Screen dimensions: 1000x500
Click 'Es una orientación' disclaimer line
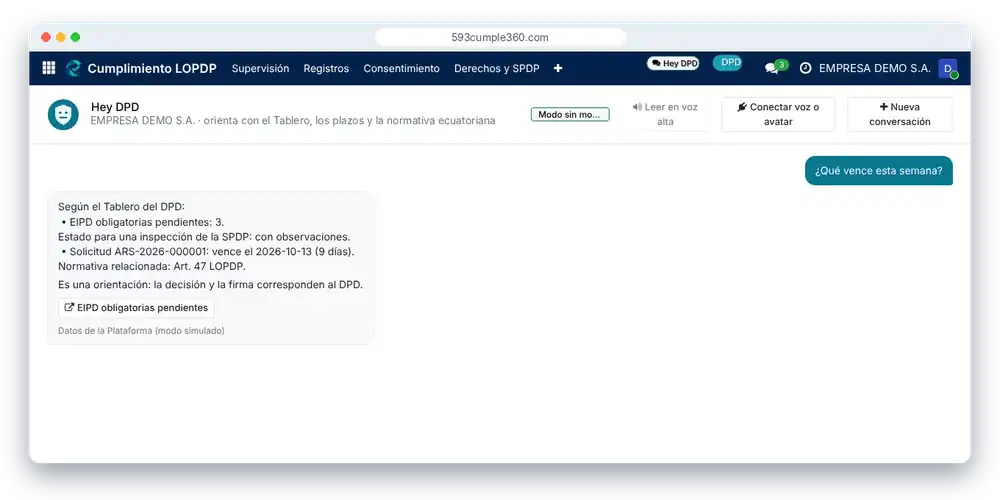pos(210,284)
